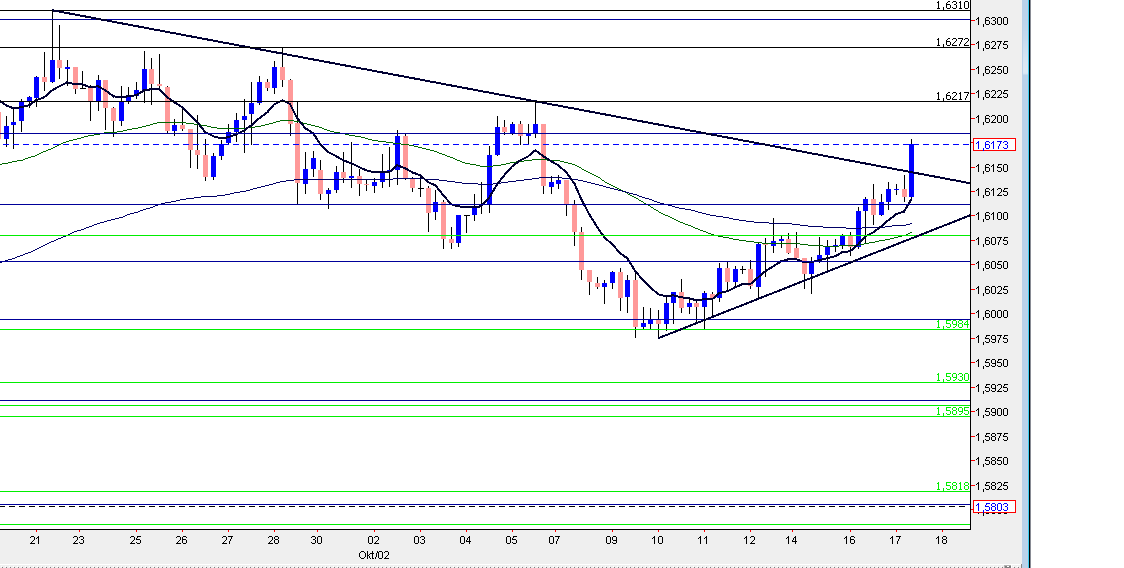1124x568 pixels.
Task: Click the 1,6050 price axis value
Action: click(992, 265)
